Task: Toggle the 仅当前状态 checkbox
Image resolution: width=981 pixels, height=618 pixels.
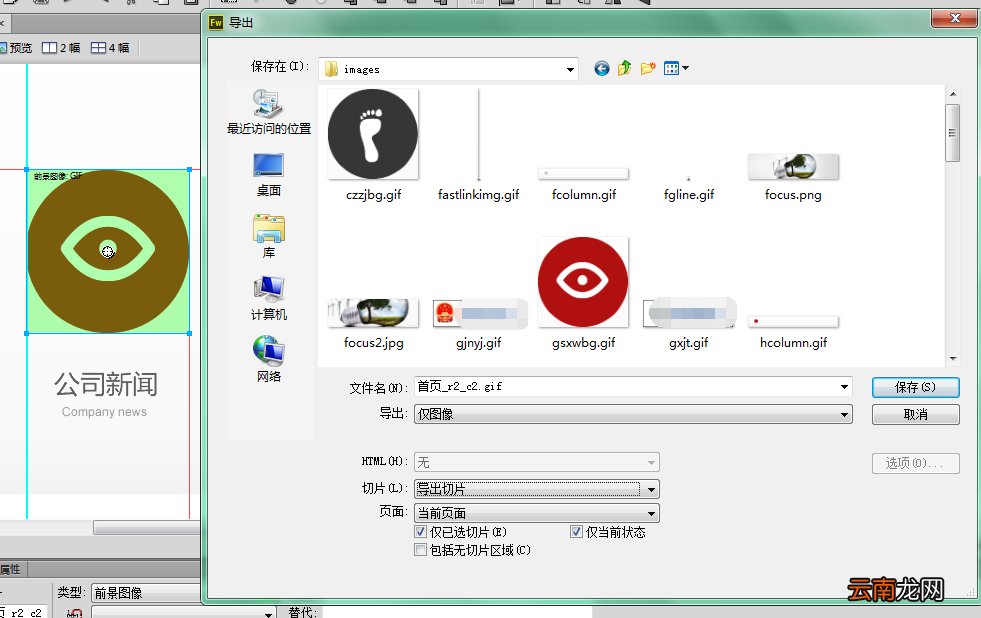Action: point(576,532)
